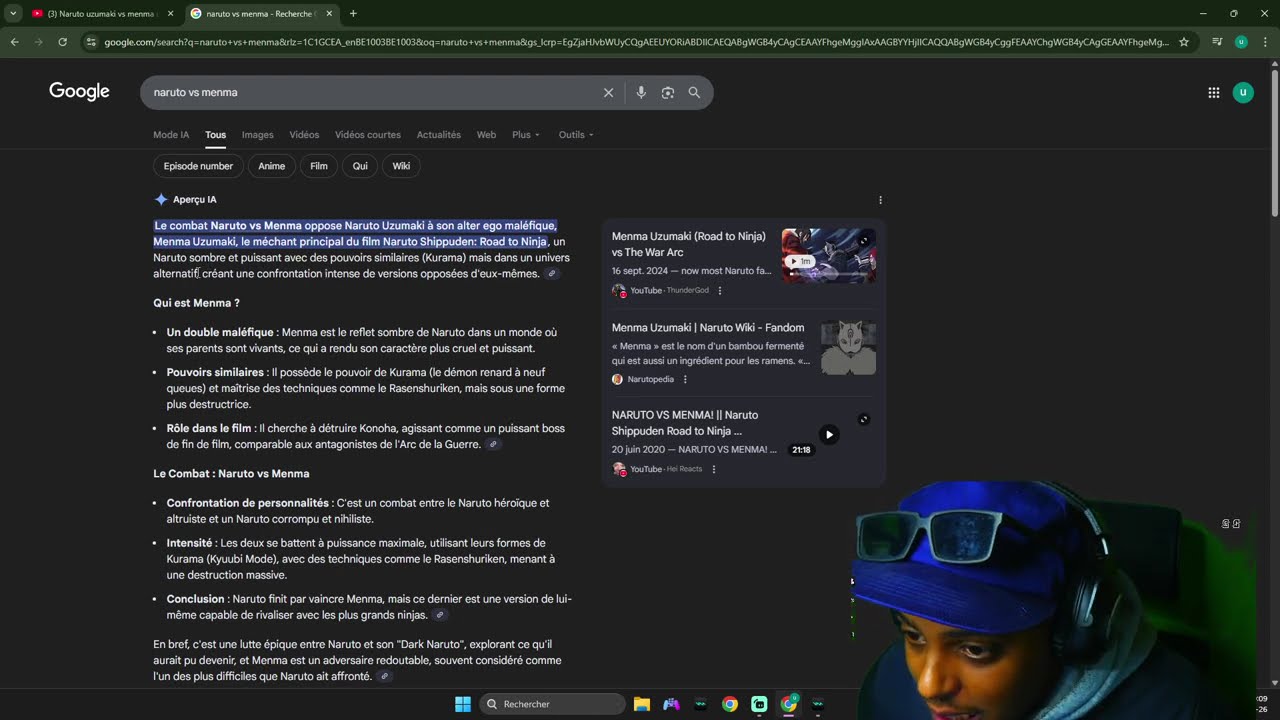Reload the page with the refresh icon

coord(62,42)
